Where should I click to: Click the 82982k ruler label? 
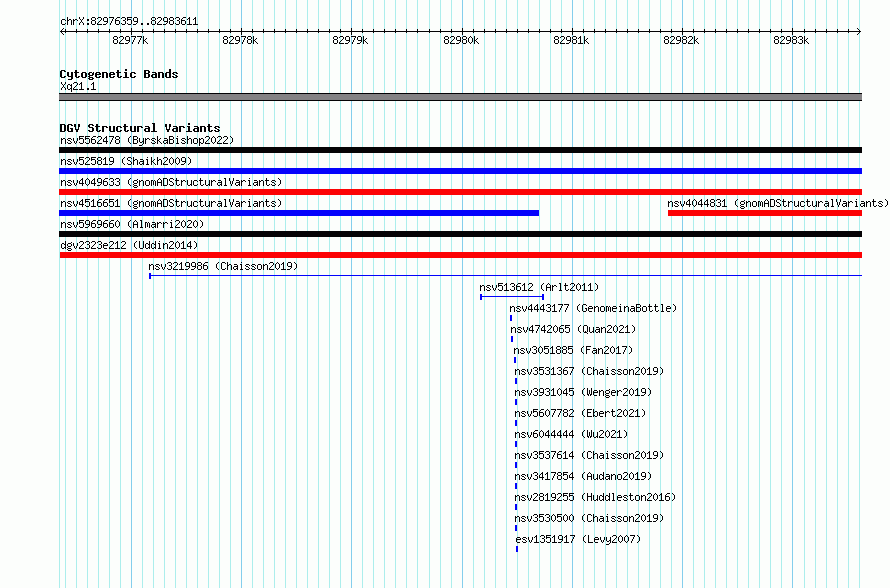pos(681,40)
